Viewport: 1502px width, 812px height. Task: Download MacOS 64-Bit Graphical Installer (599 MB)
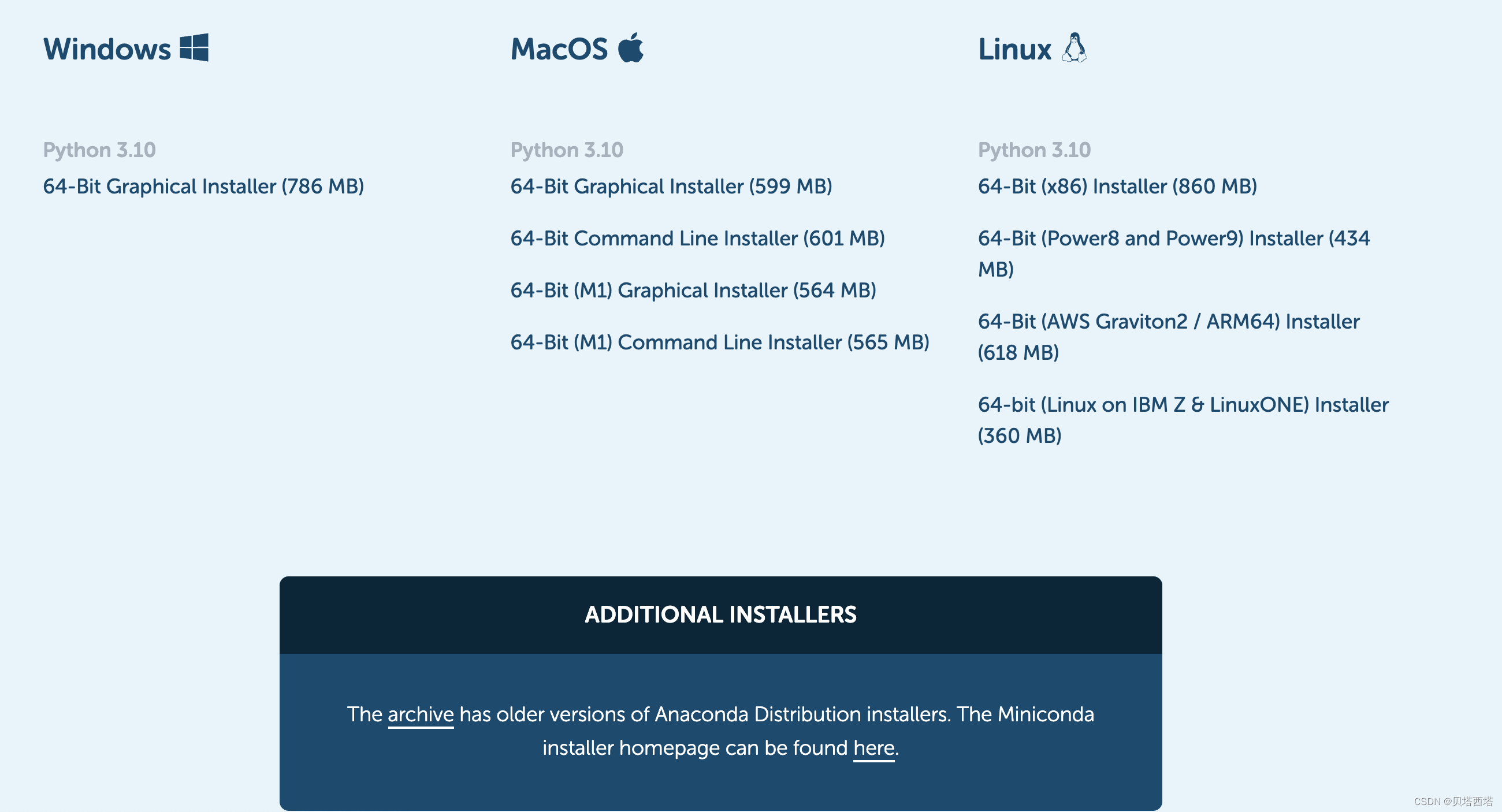[x=671, y=187]
